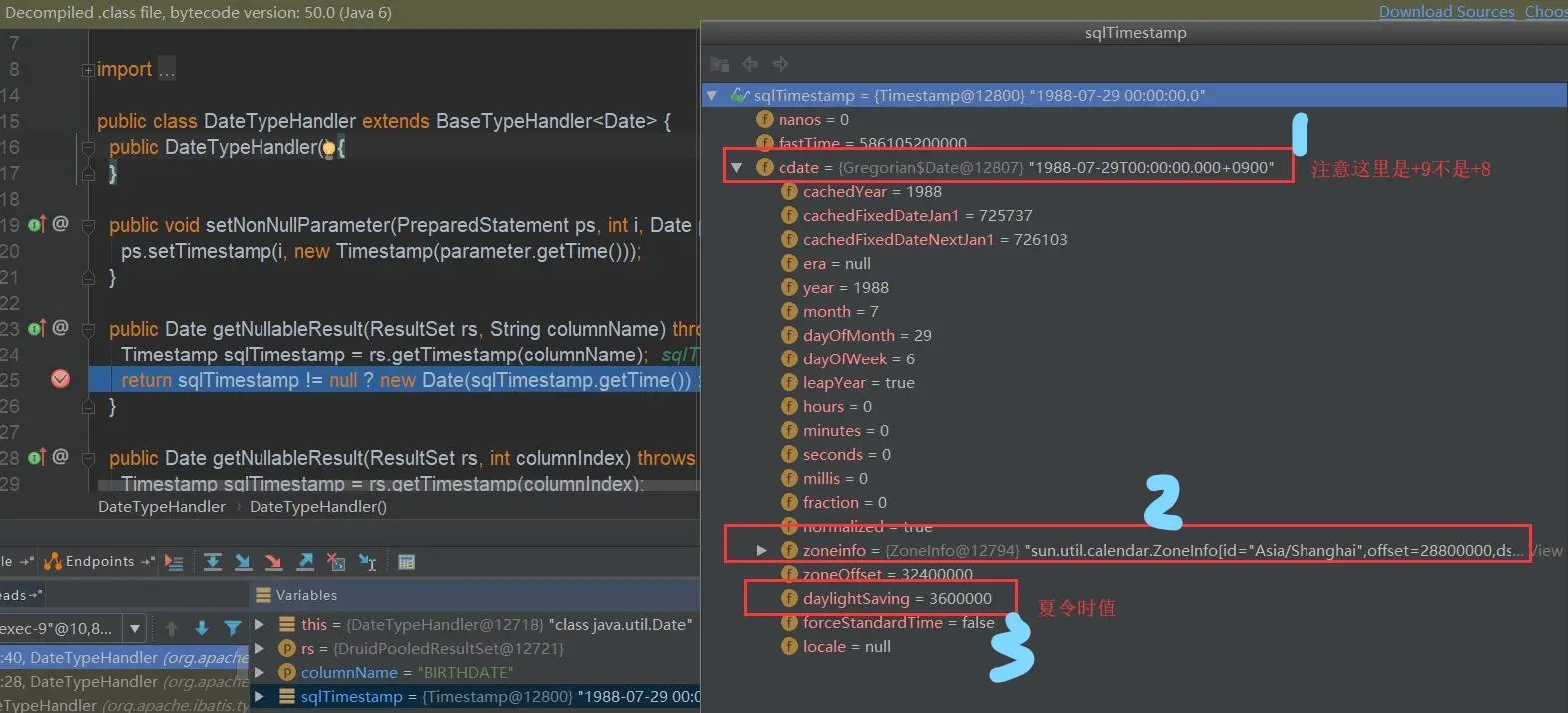Screen dimensions: 1568x713
Task: Click the Variables panel header icon
Action: pos(263,595)
